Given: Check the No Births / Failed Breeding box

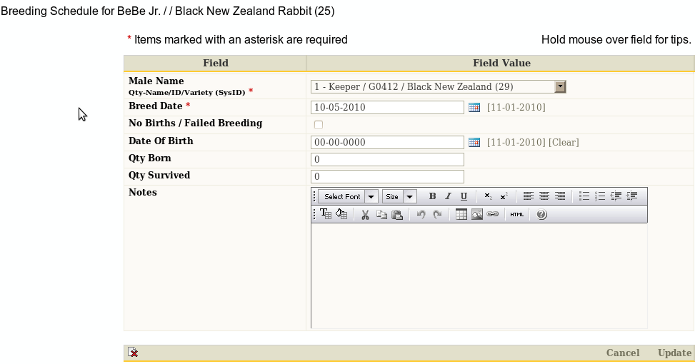Looking at the screenshot, I should click(318, 125).
